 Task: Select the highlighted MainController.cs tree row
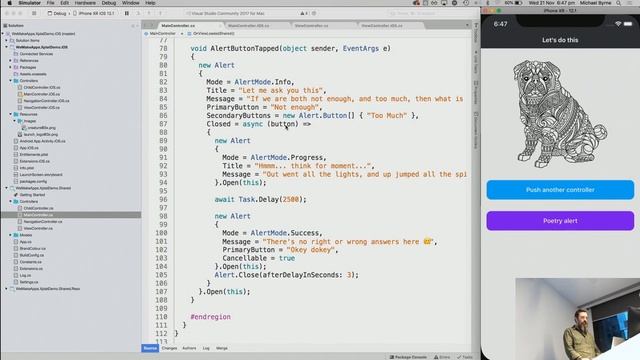pyautogui.click(x=71, y=215)
